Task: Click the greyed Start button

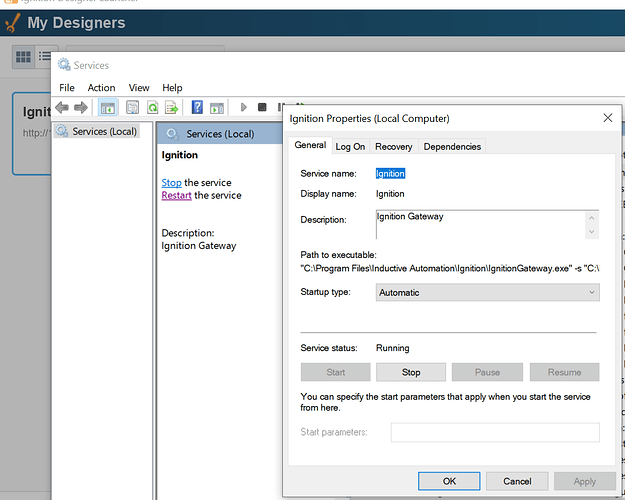Action: [x=336, y=372]
